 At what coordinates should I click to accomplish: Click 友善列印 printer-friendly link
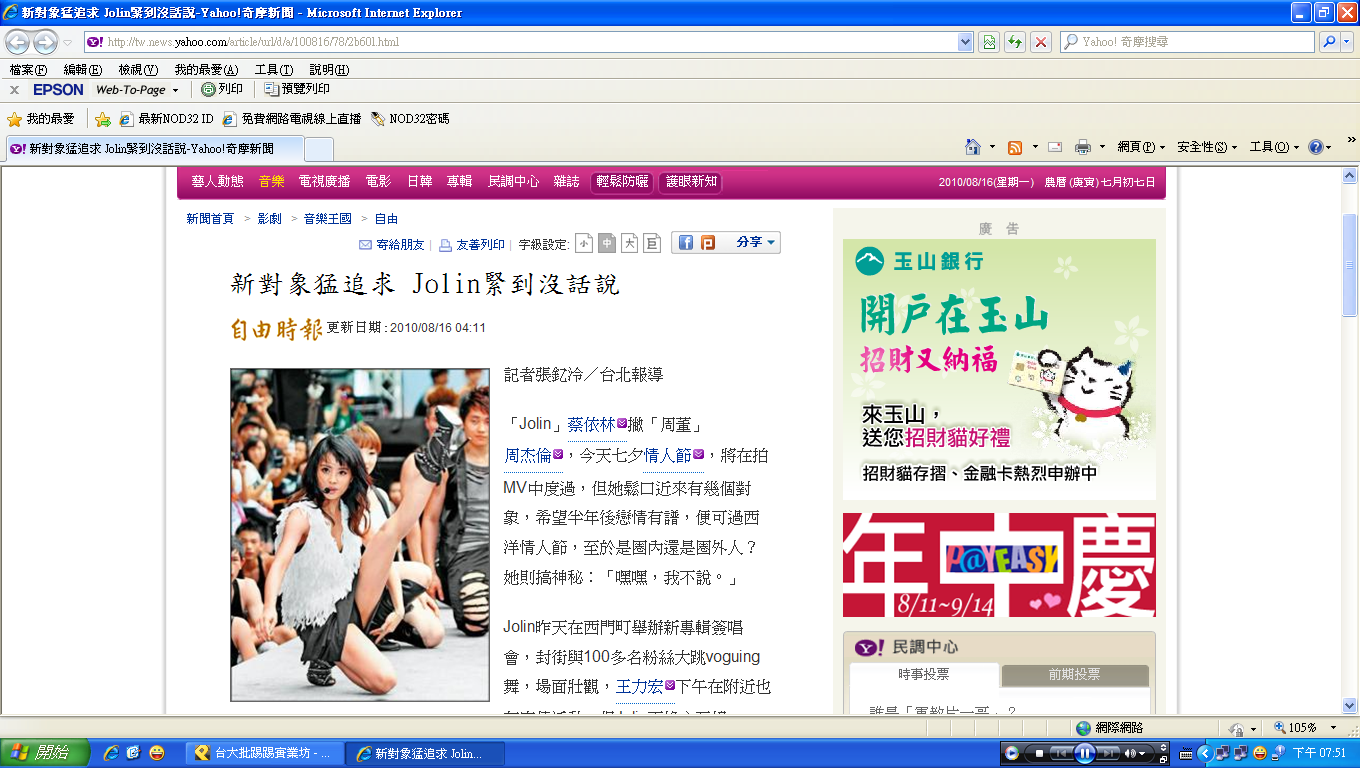(x=472, y=244)
